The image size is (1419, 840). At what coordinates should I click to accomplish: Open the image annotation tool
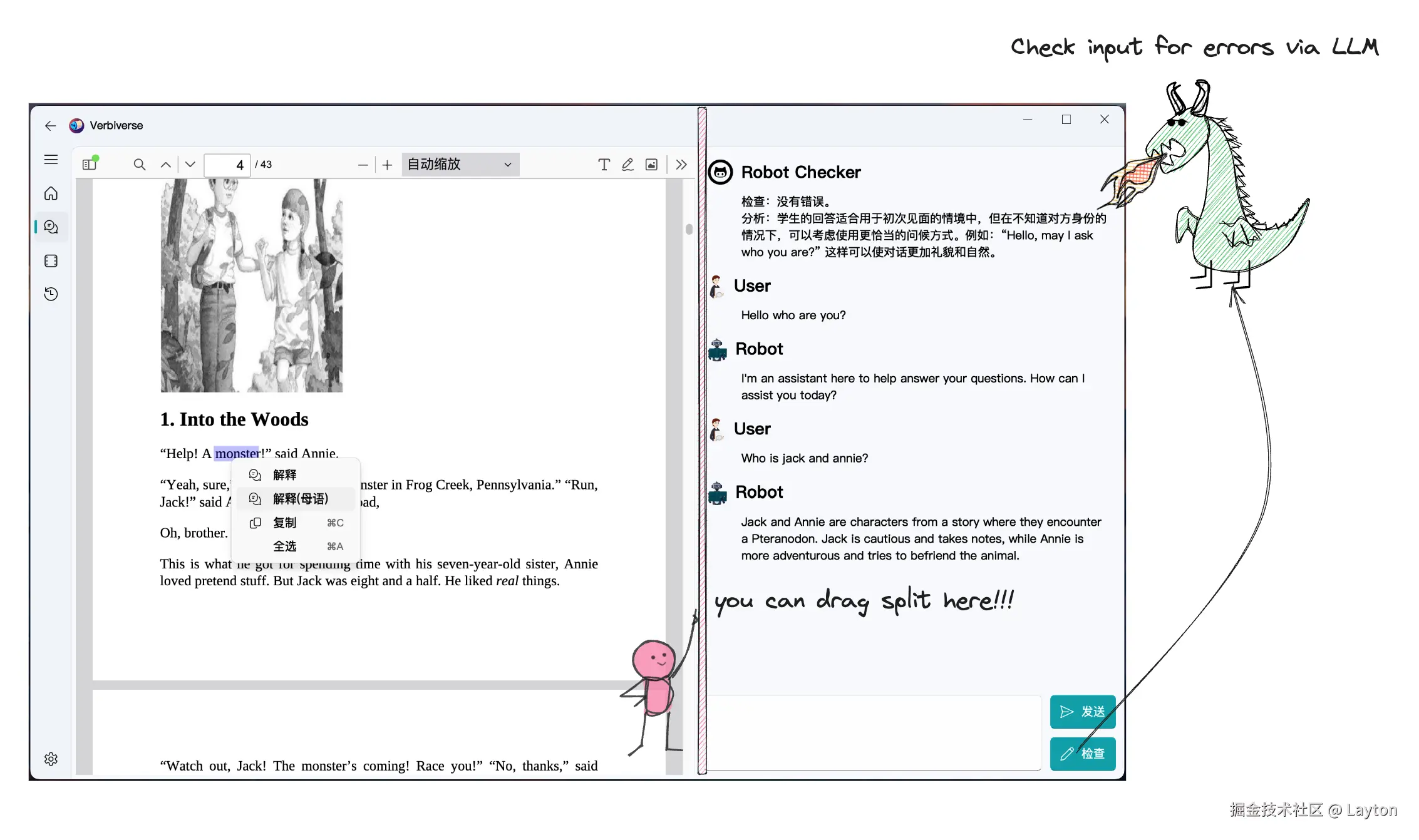[x=651, y=165]
